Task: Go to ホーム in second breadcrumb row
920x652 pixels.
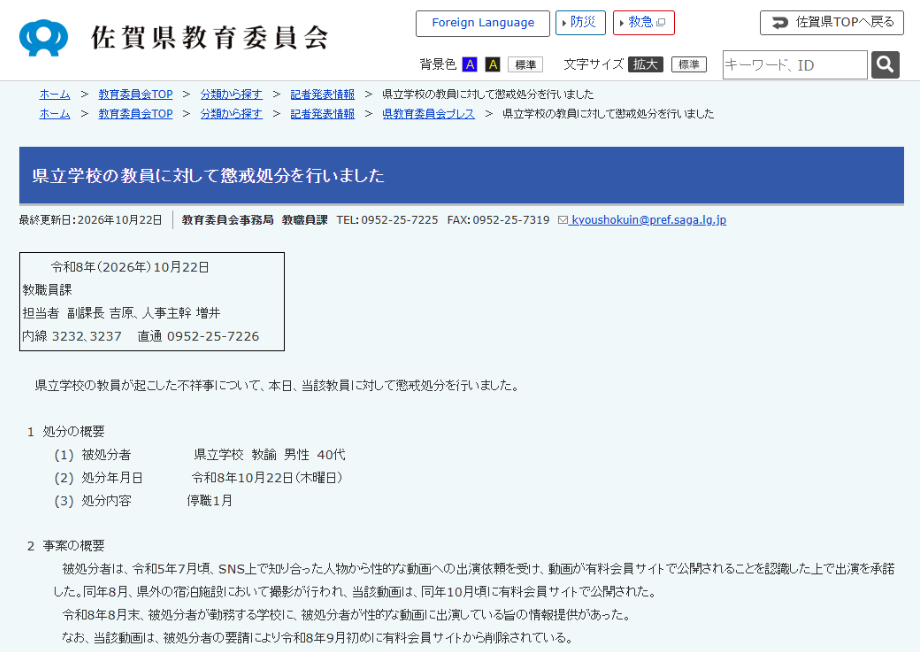Action: [55, 114]
